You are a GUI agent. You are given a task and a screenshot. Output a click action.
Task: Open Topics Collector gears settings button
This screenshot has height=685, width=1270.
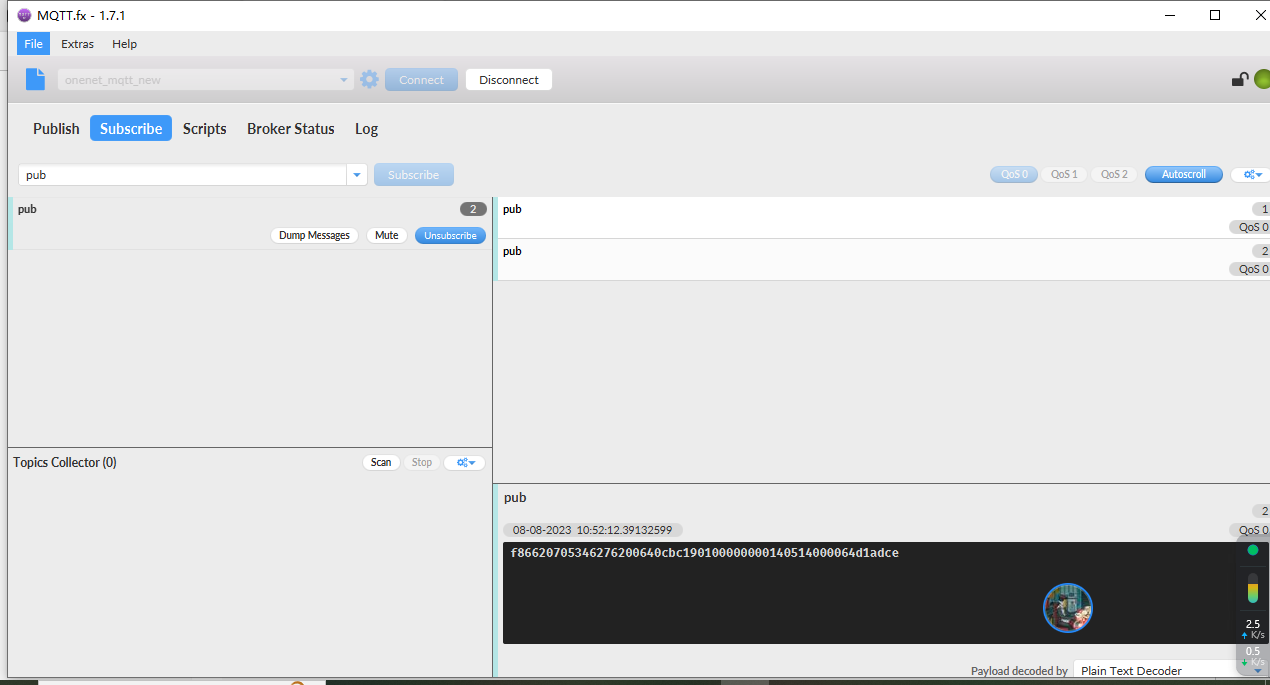click(465, 462)
